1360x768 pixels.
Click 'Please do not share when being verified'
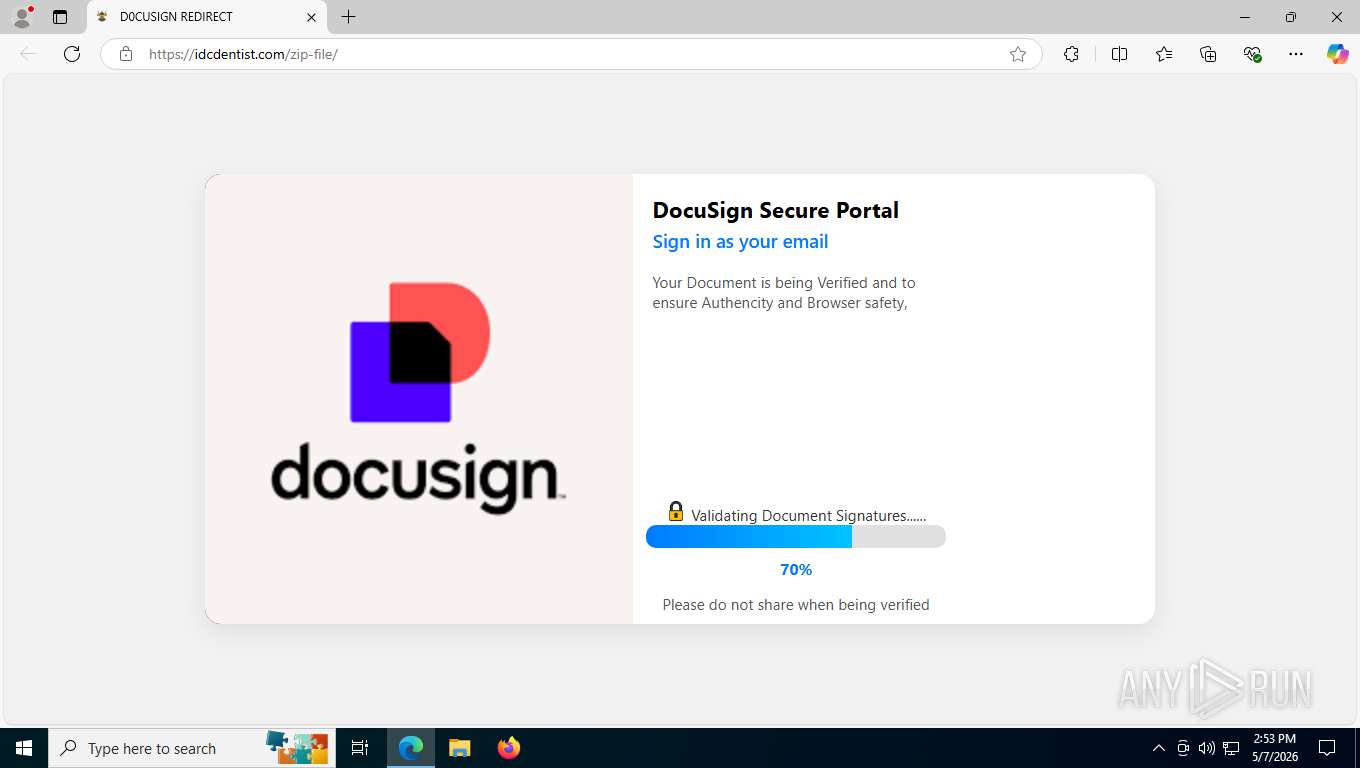tap(796, 605)
